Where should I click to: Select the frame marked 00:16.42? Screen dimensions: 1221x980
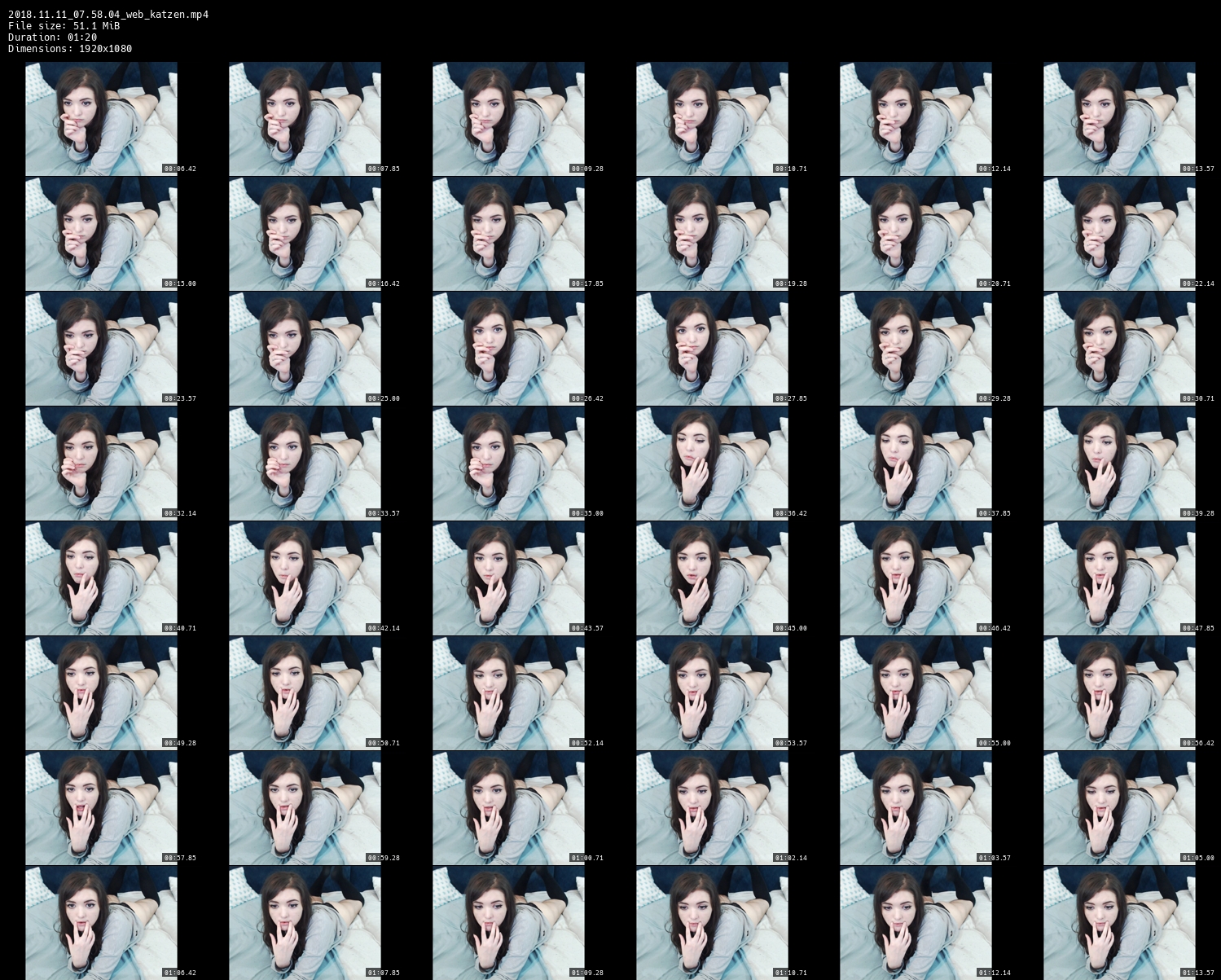[x=305, y=234]
